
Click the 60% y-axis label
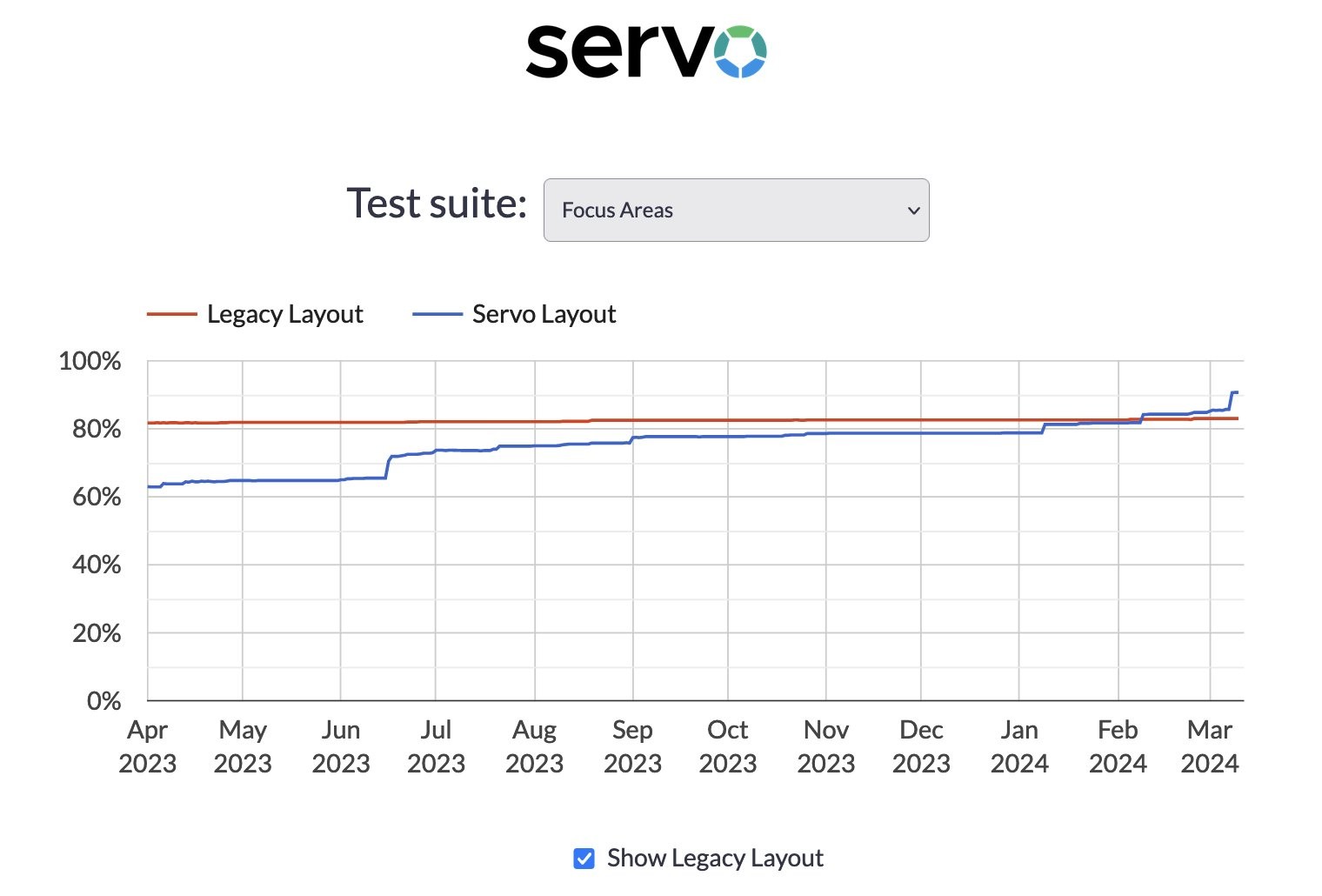click(96, 497)
